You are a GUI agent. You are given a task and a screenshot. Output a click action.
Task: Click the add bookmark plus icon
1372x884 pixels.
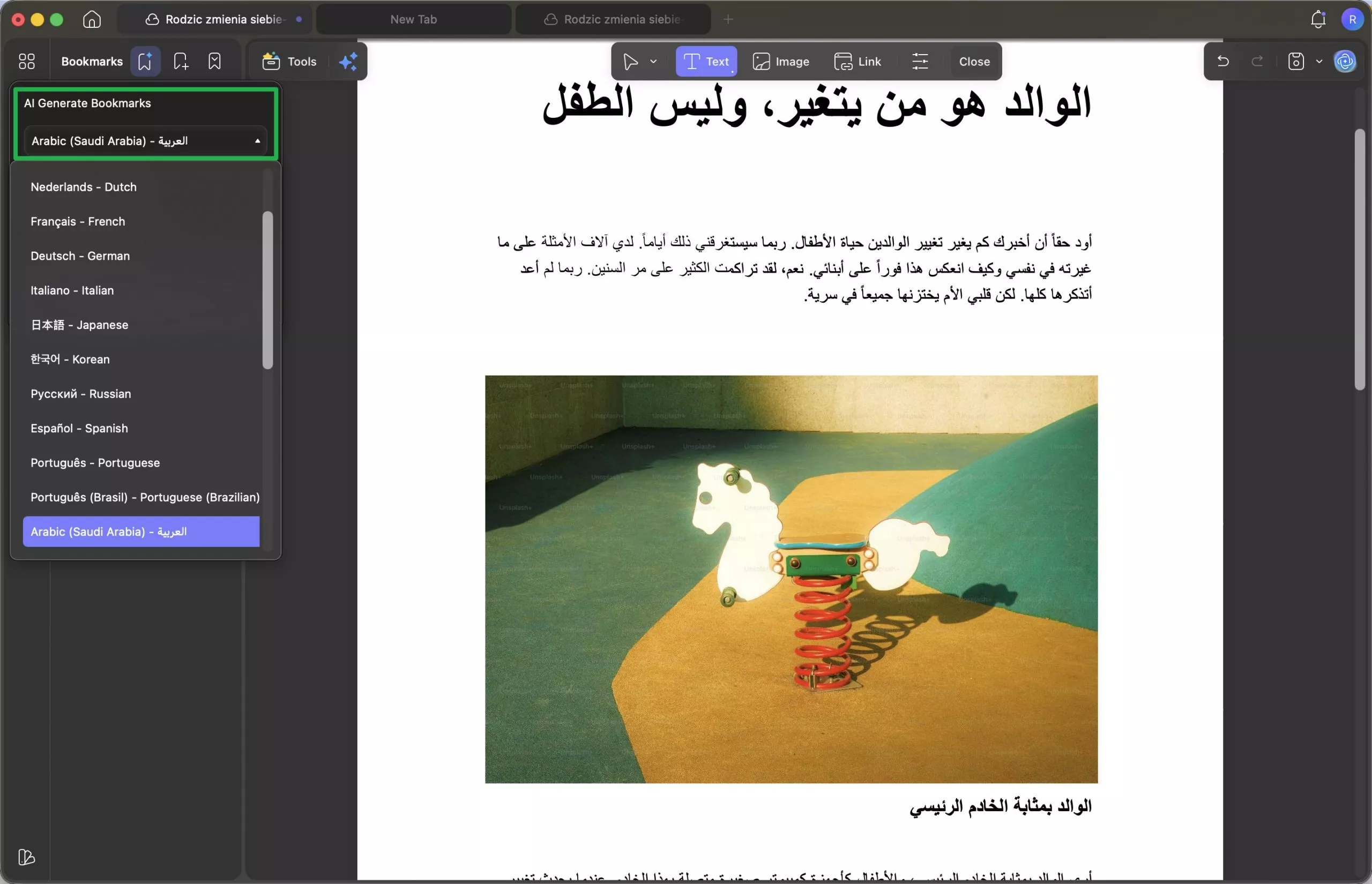click(x=181, y=62)
